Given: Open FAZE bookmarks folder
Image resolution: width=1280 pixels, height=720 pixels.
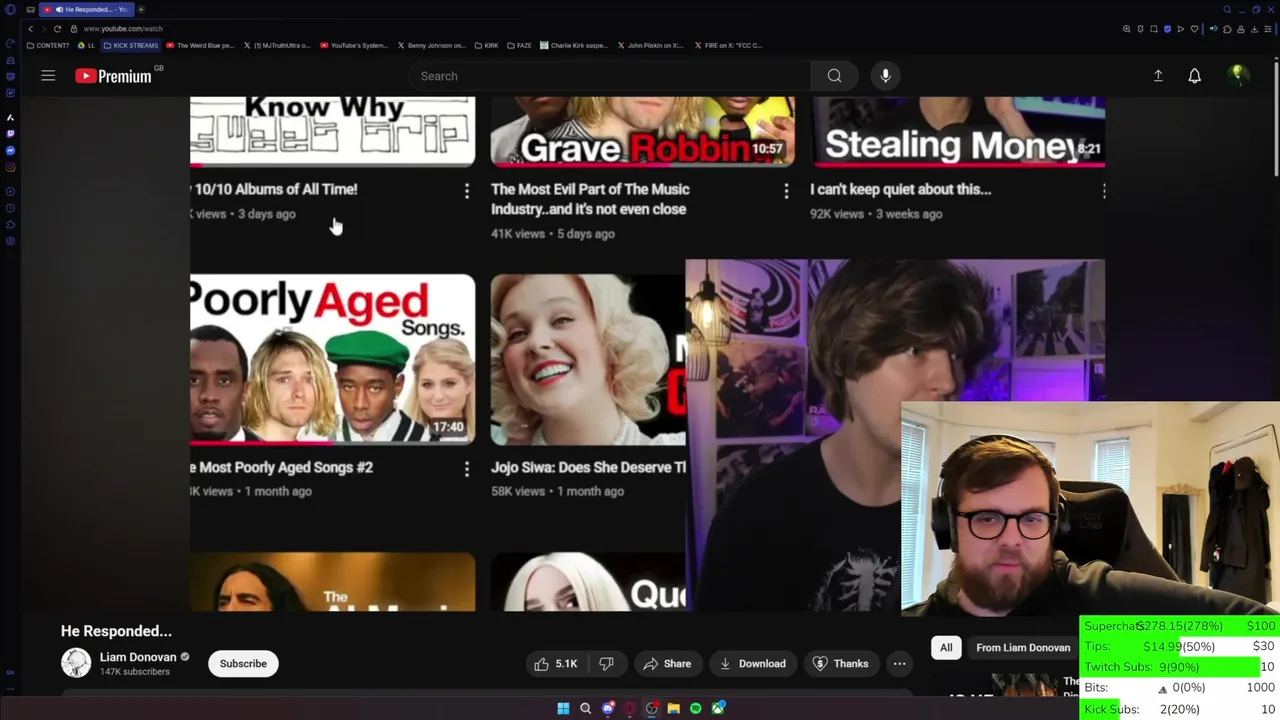Looking at the screenshot, I should click(519, 45).
